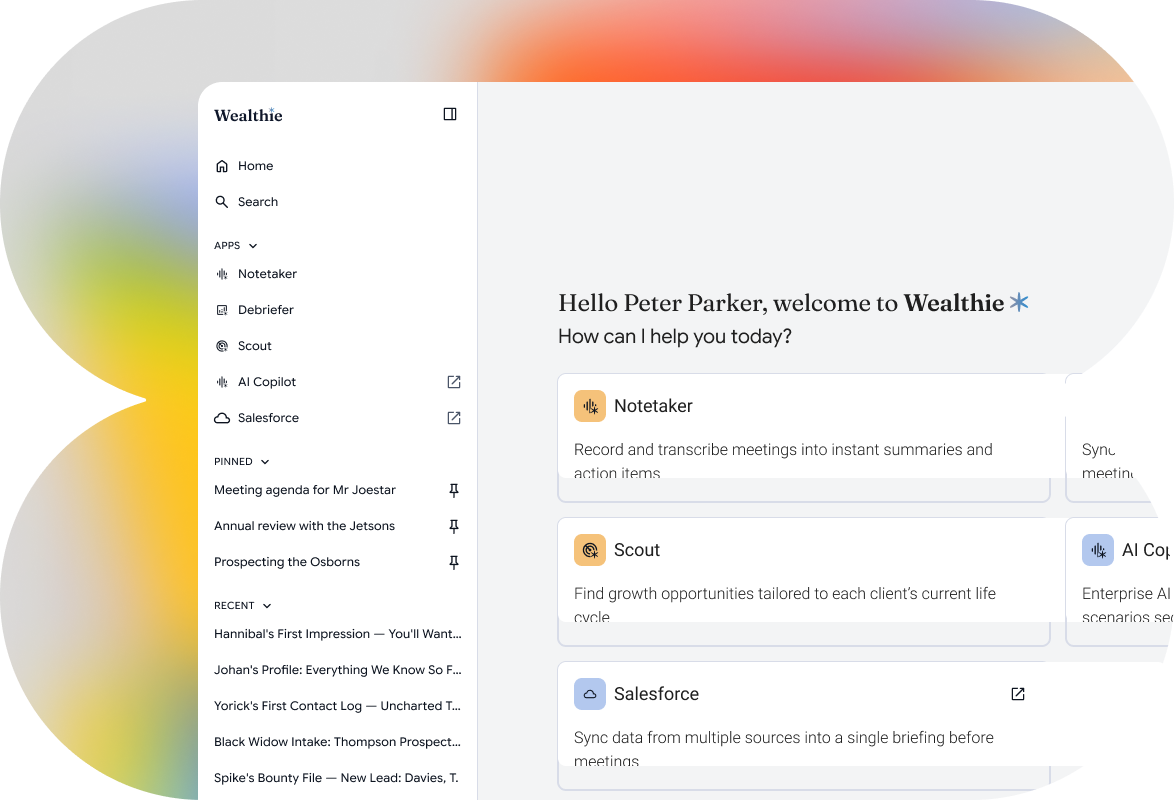Screen dimensions: 1174x800
Task: Open Black Widow Intake recent item
Action: 338,742
